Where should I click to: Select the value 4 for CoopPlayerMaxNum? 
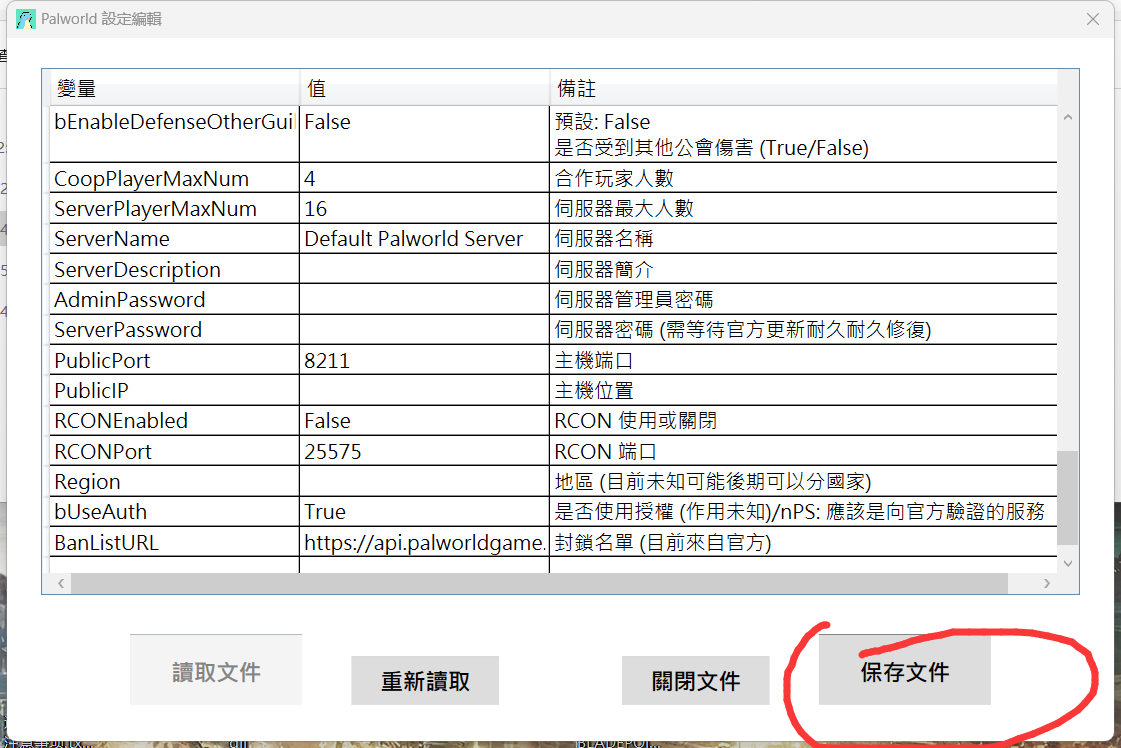425,178
